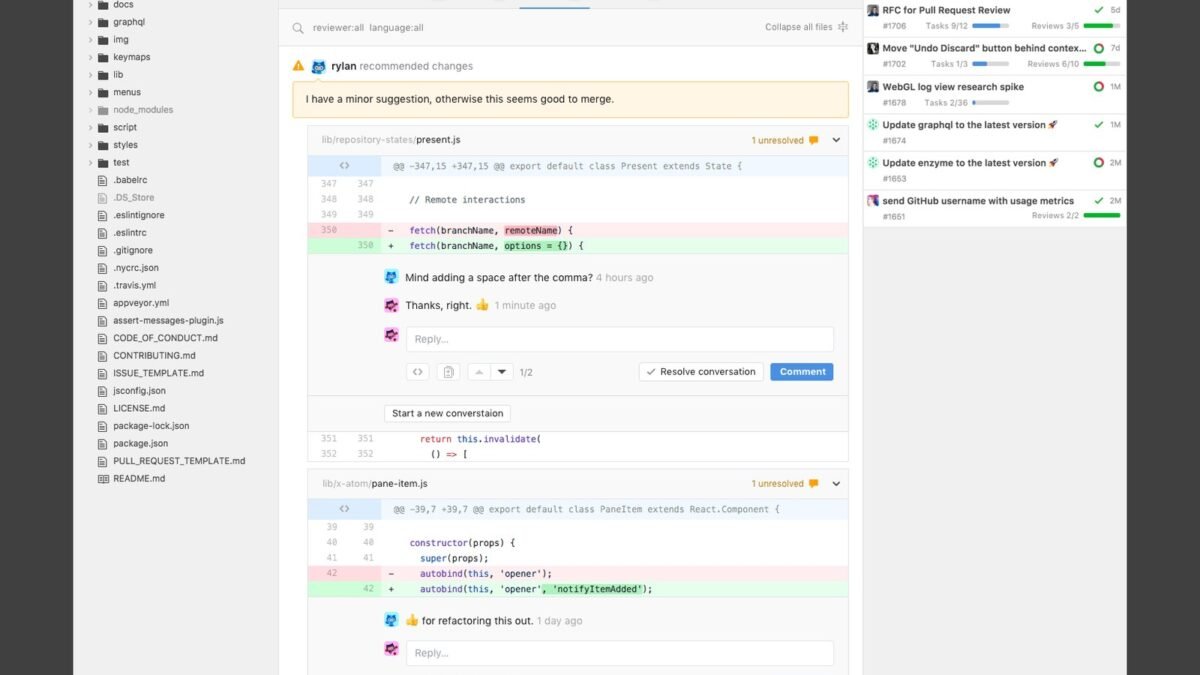The width and height of the screenshot is (1200, 675).
Task: Click bot avatar on Update graphql PR
Action: [873, 125]
